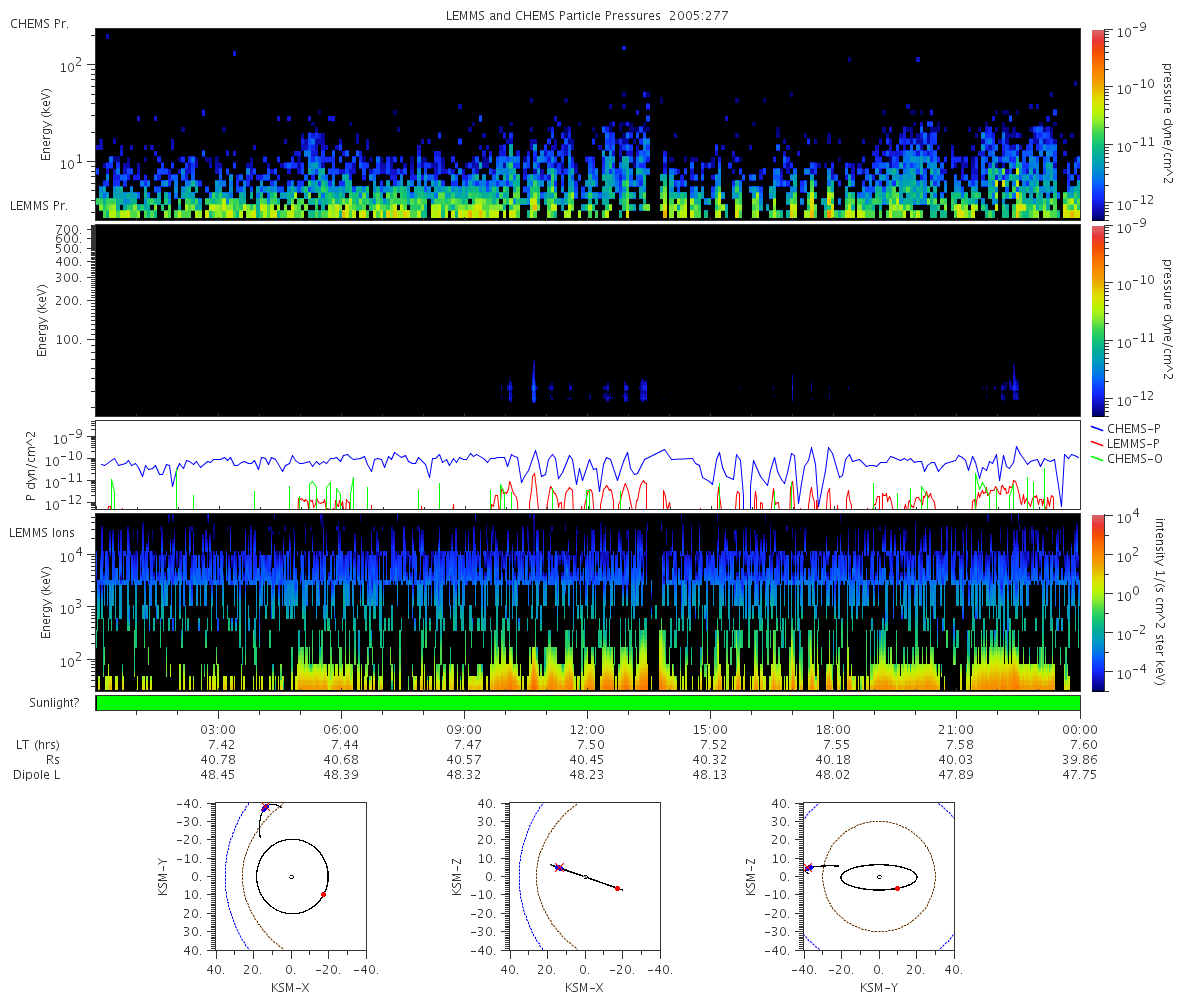This screenshot has width=1200, height=1000.
Task: Click the LEMMS-P red legend line
Action: pyautogui.click(x=1097, y=443)
